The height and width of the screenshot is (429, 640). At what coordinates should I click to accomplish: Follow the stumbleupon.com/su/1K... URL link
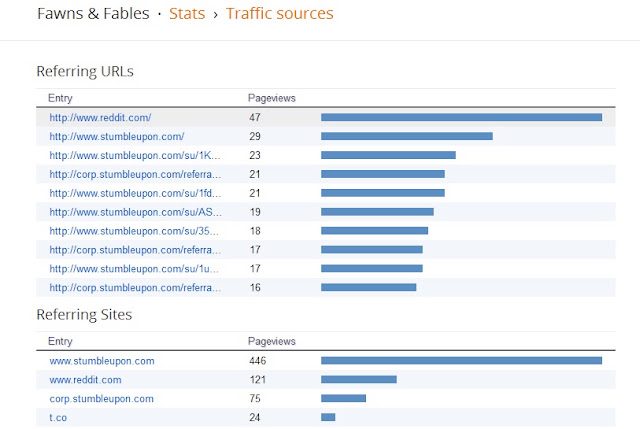tap(135, 156)
